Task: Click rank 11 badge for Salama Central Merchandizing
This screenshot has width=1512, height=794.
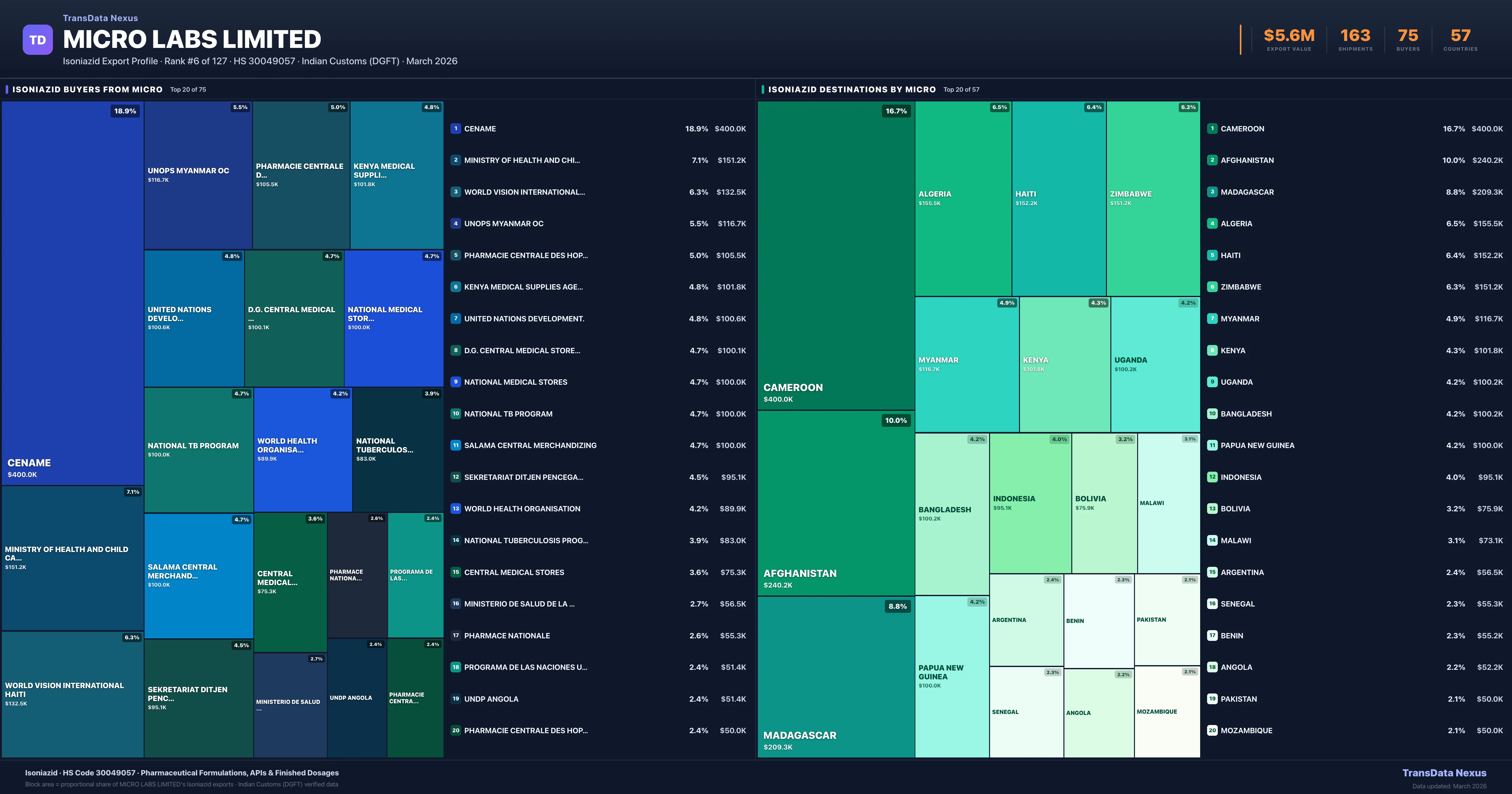Action: 455,445
